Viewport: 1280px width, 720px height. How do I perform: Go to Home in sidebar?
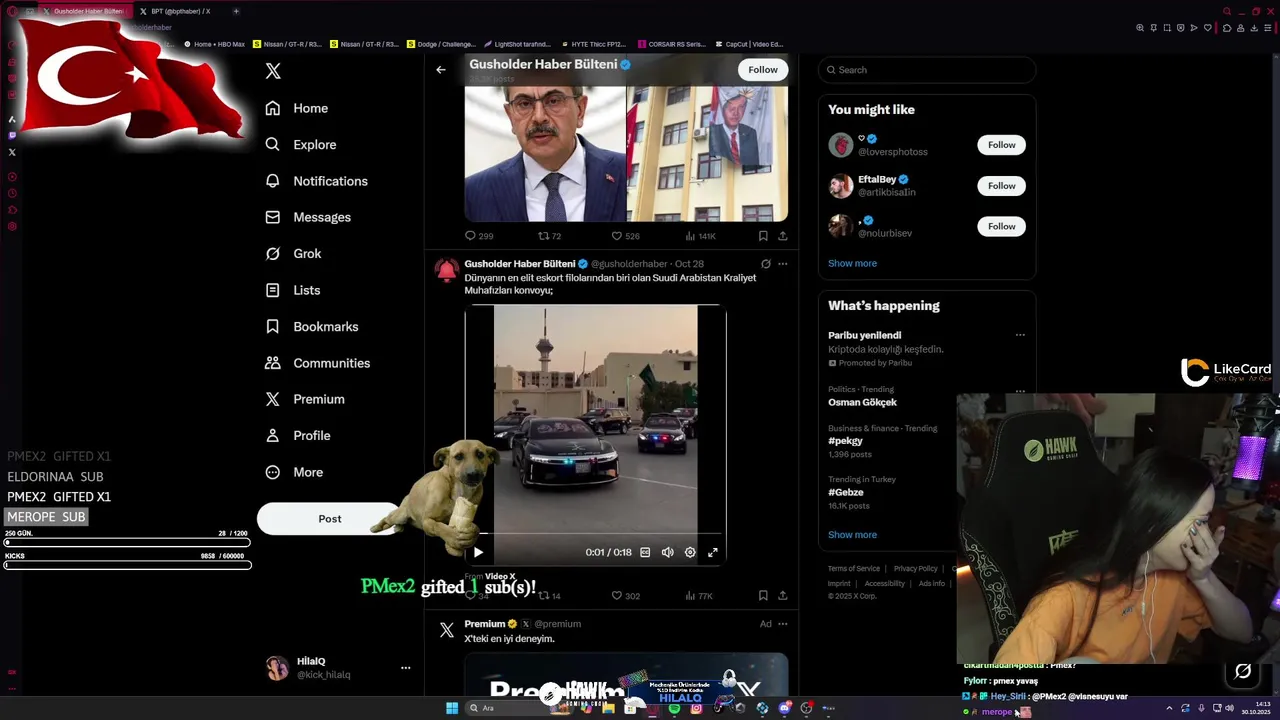(297, 108)
